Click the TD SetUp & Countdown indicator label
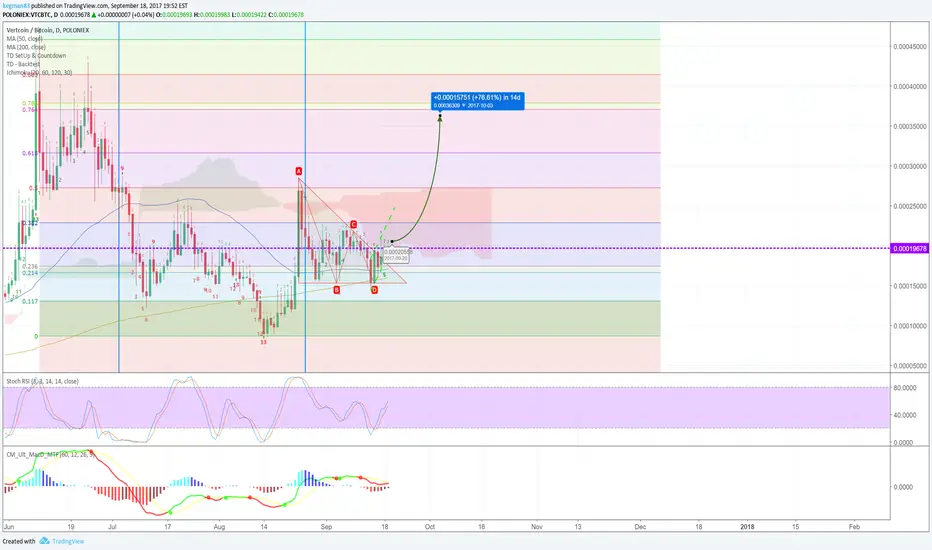Viewport: 932px width, 550px height. [36, 55]
